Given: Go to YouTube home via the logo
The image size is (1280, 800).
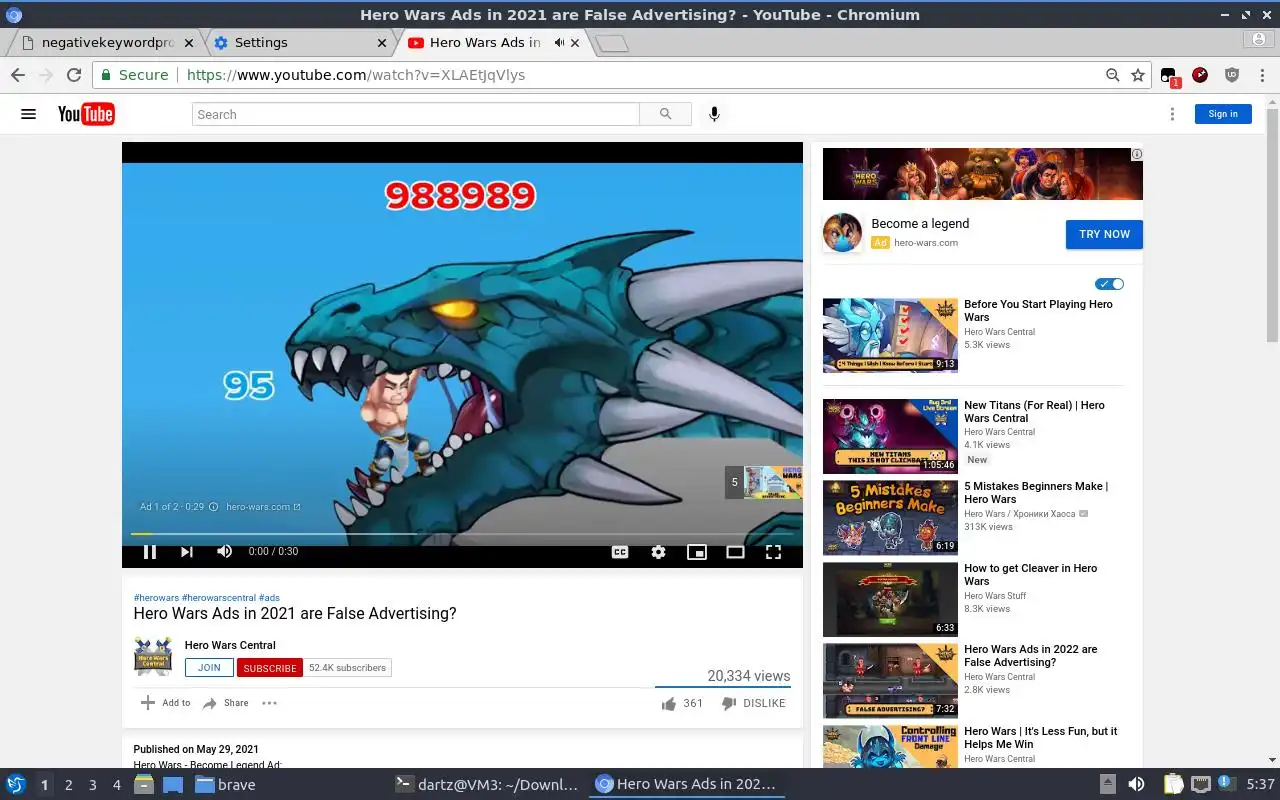Looking at the screenshot, I should 86,114.
